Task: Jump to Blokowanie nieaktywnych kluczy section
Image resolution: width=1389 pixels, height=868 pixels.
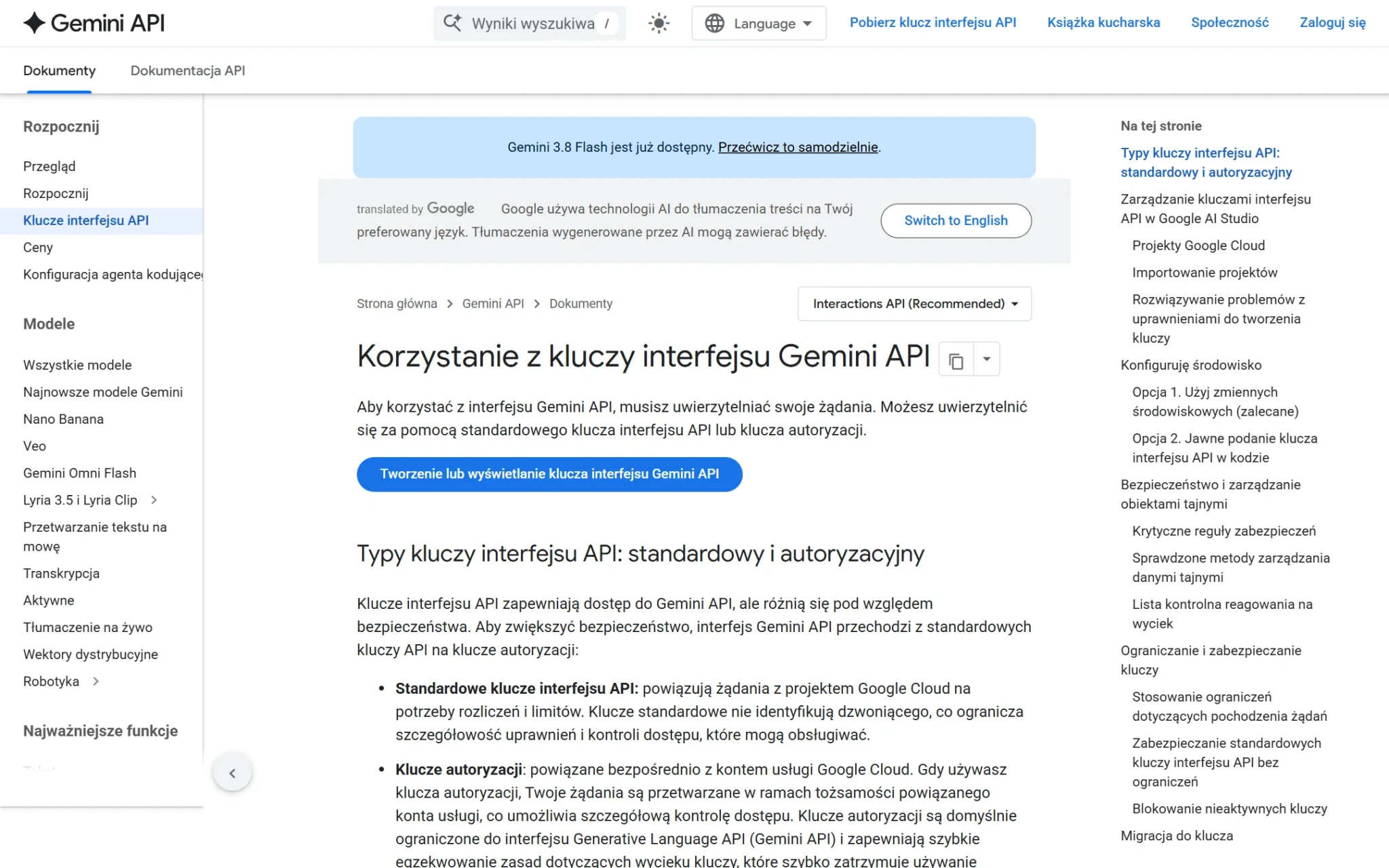Action: (1230, 809)
